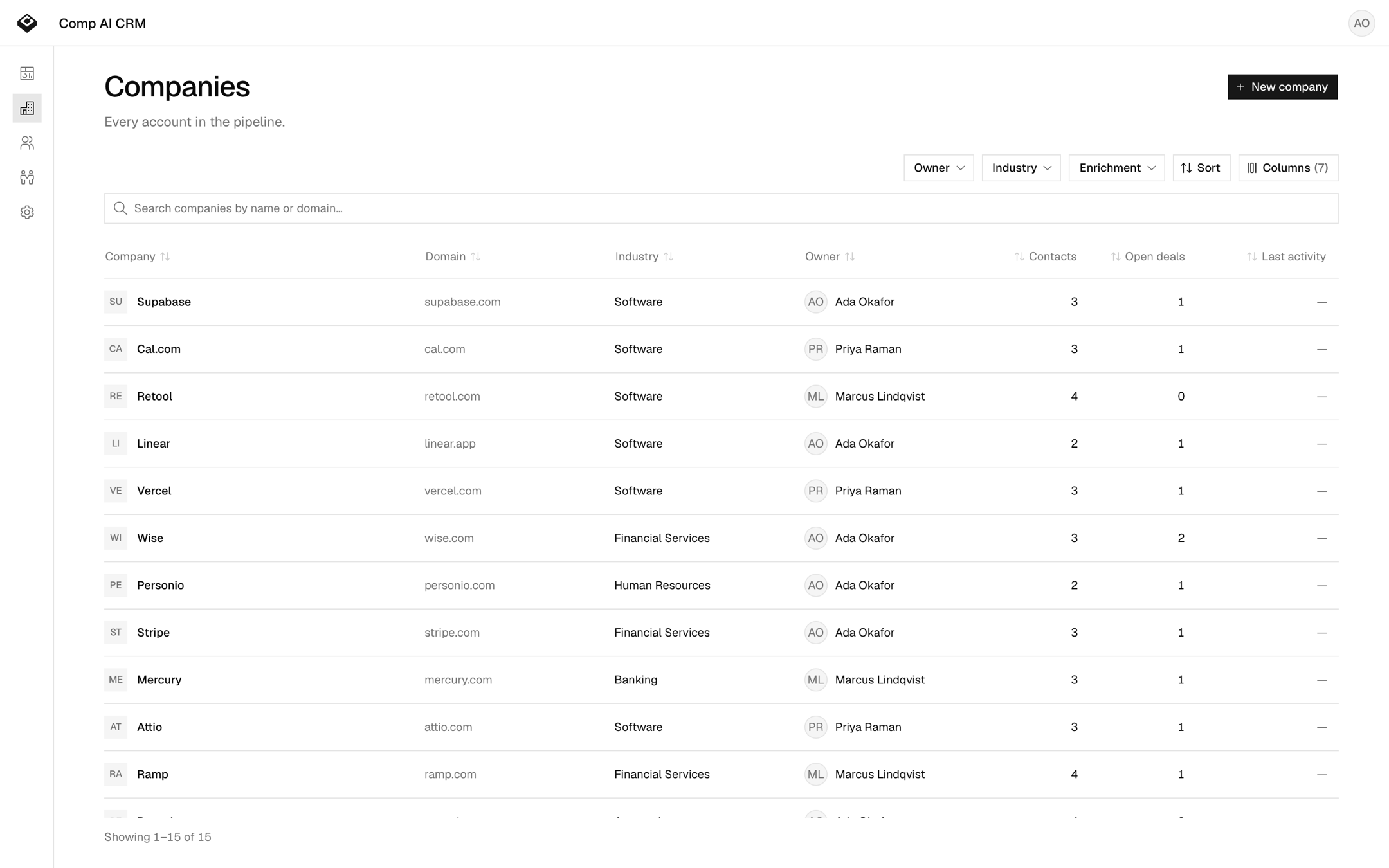This screenshot has height=868, width=1389.
Task: Click the SU badge for Supabase
Action: pos(116,302)
